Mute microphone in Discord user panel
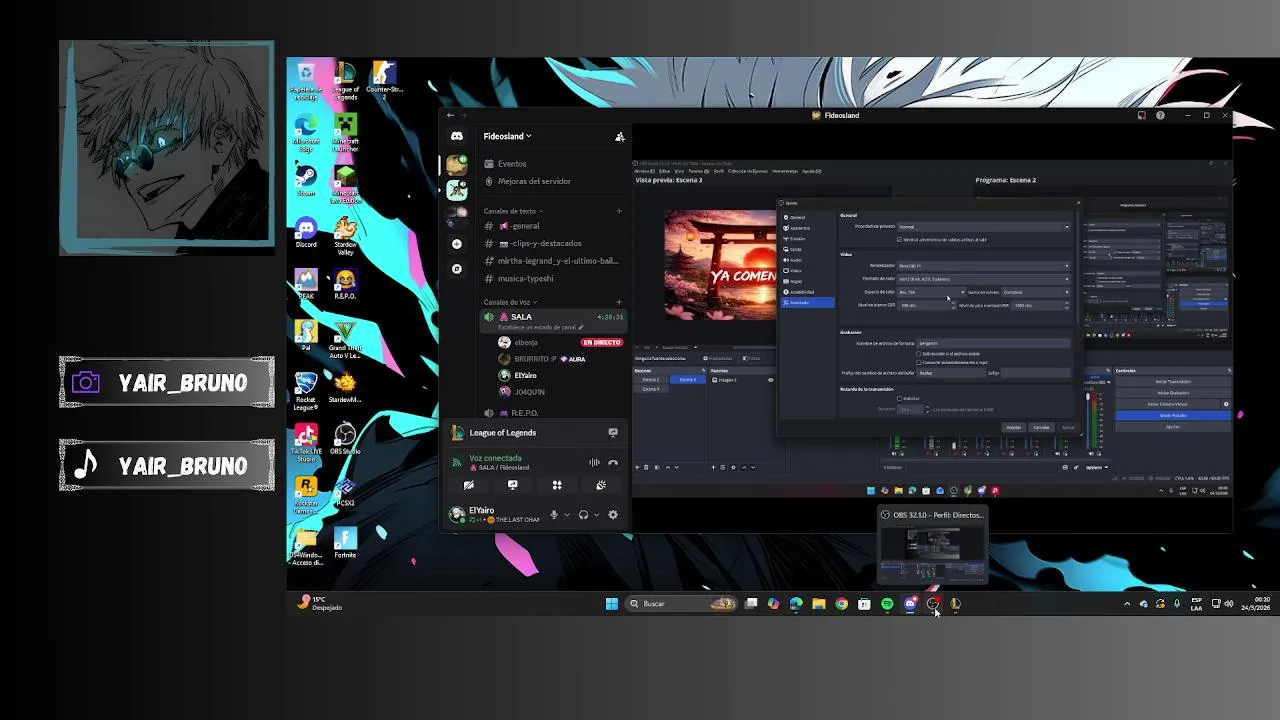This screenshot has height=720, width=1280. coord(554,515)
